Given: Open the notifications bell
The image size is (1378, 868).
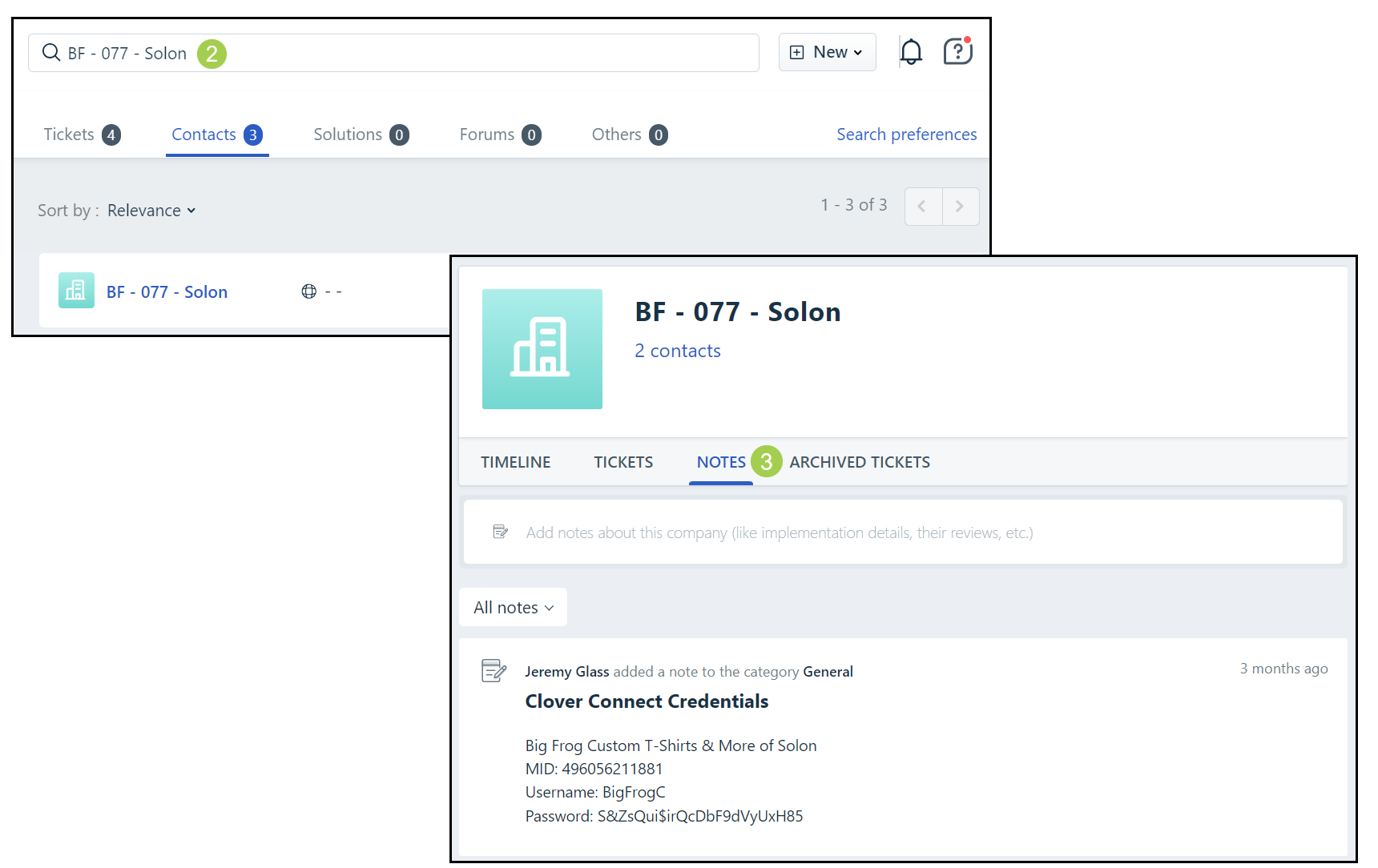Looking at the screenshot, I should [911, 52].
